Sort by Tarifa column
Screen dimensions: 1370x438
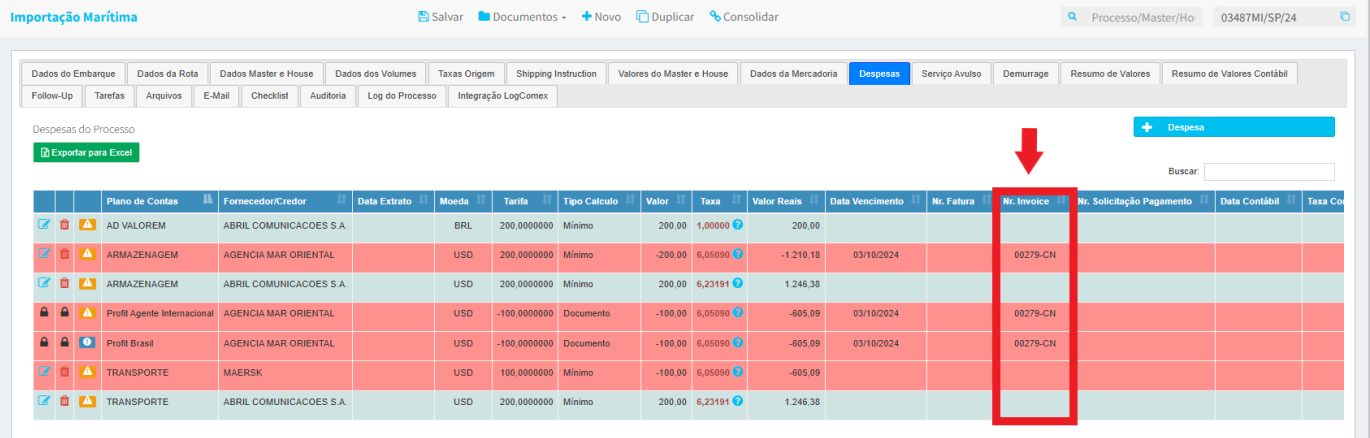[525, 201]
